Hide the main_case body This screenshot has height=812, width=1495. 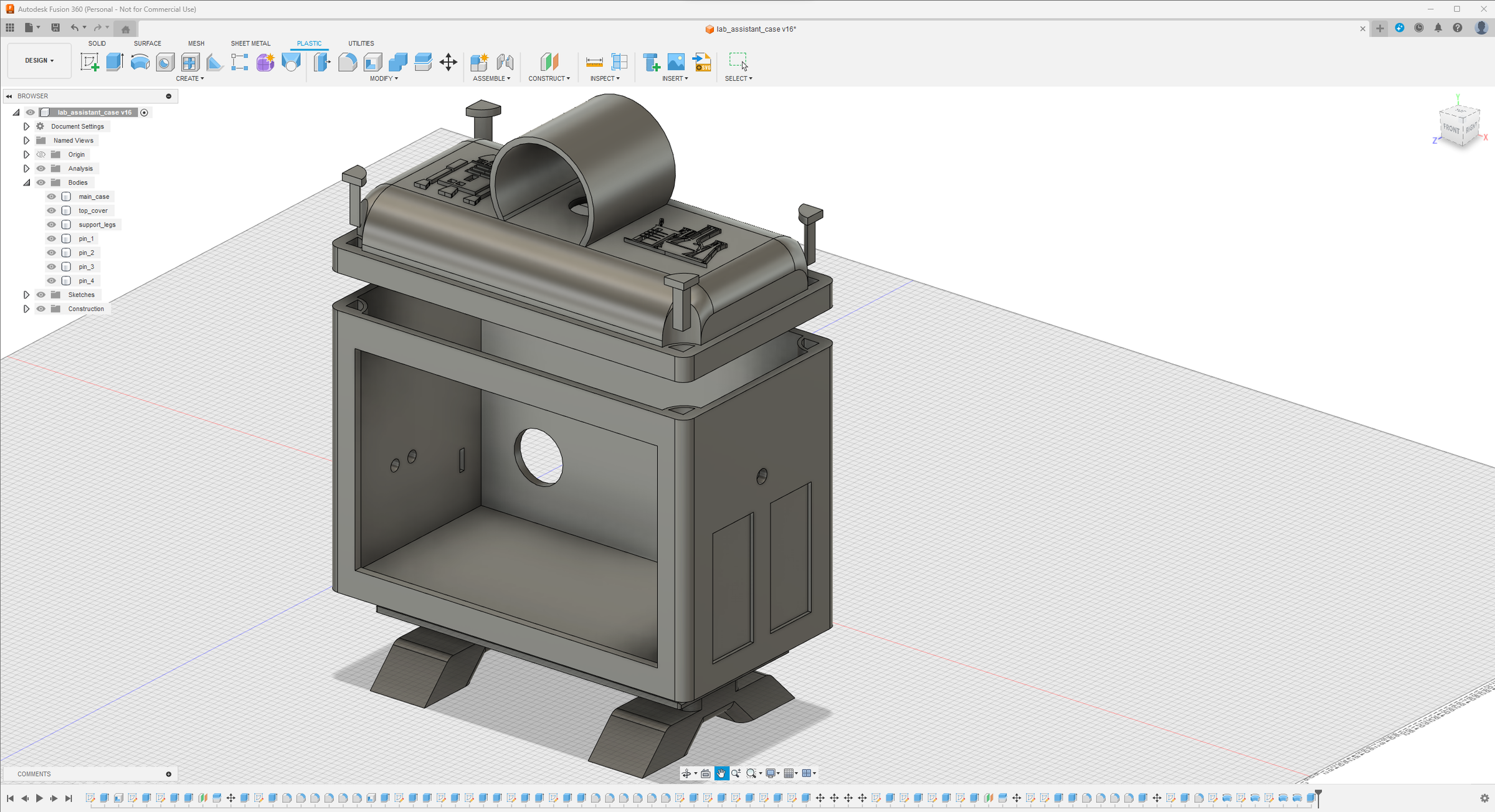pyautogui.click(x=51, y=196)
